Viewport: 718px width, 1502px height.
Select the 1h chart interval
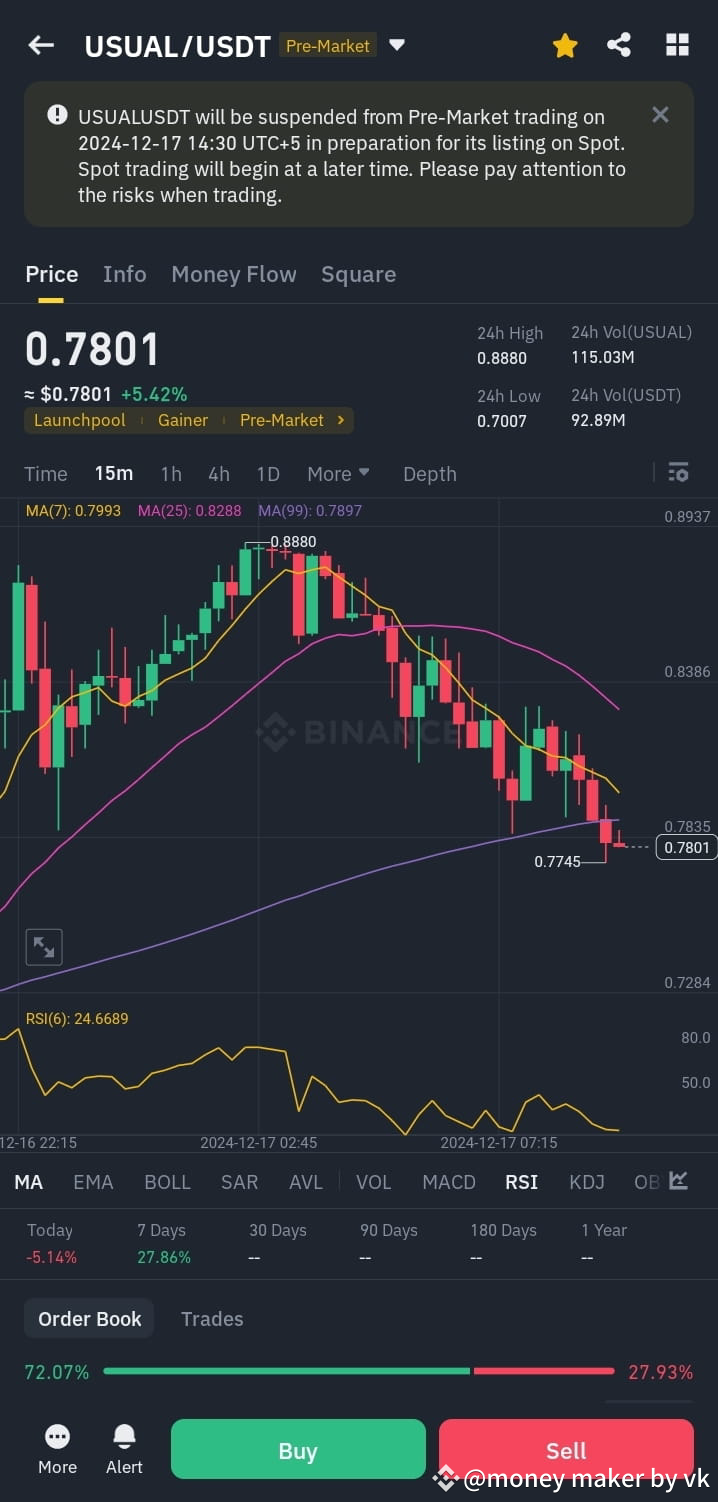[171, 474]
